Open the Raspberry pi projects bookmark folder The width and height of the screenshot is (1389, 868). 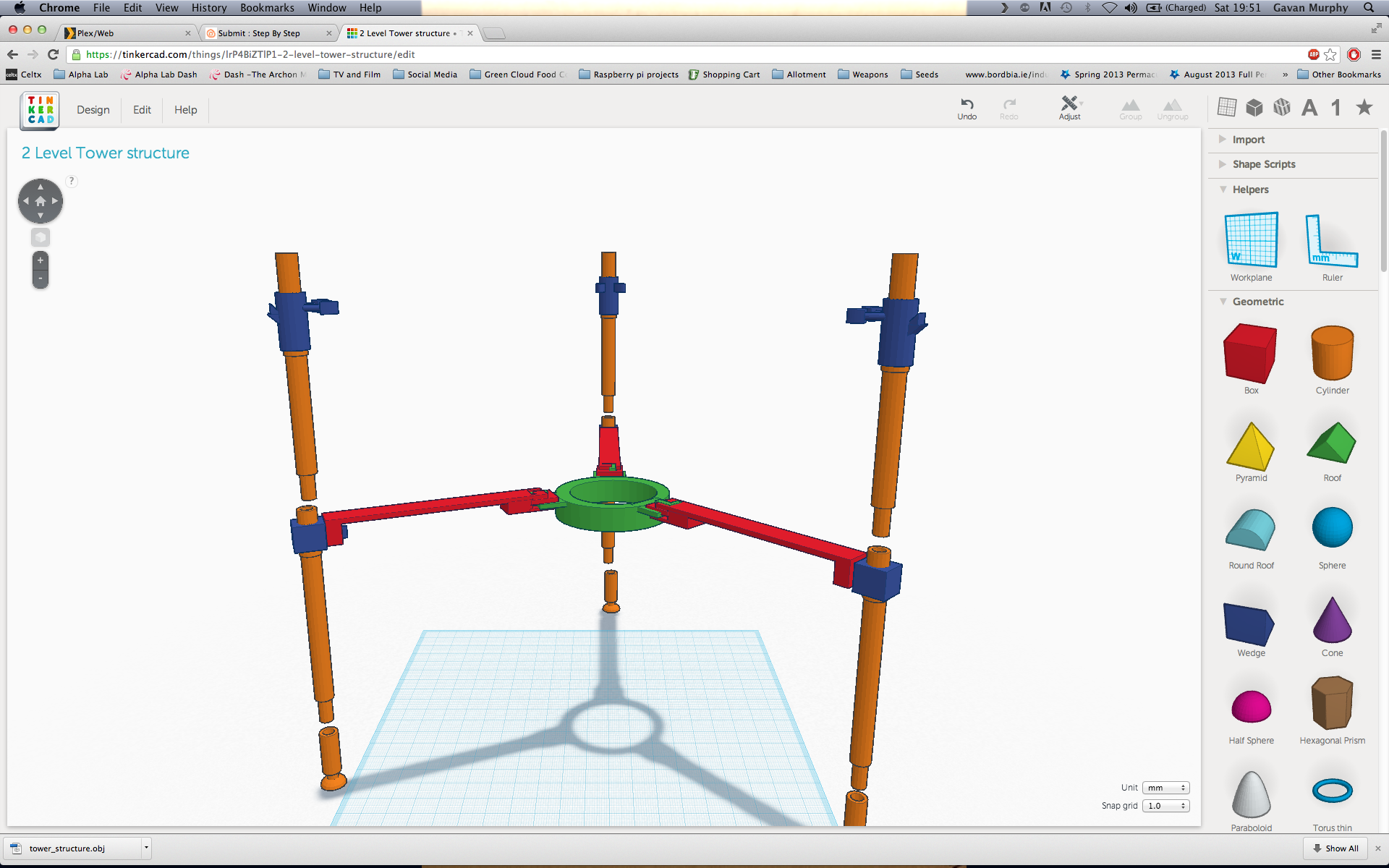click(629, 75)
